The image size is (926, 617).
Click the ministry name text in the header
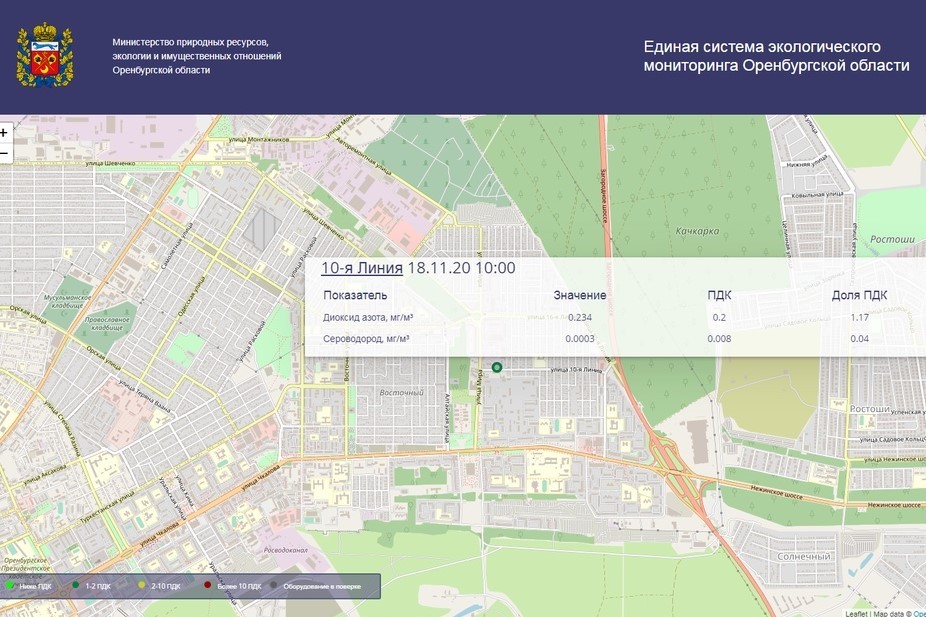point(197,56)
